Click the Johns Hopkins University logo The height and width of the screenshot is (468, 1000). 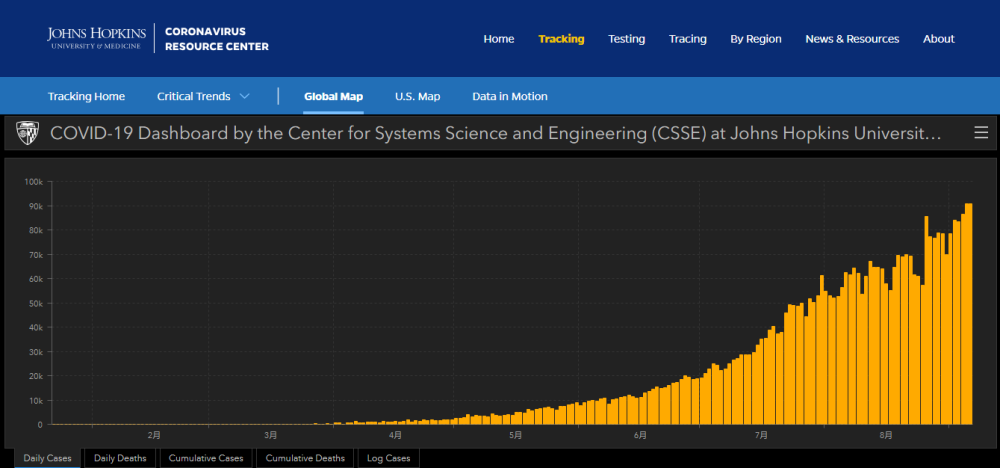(96, 39)
